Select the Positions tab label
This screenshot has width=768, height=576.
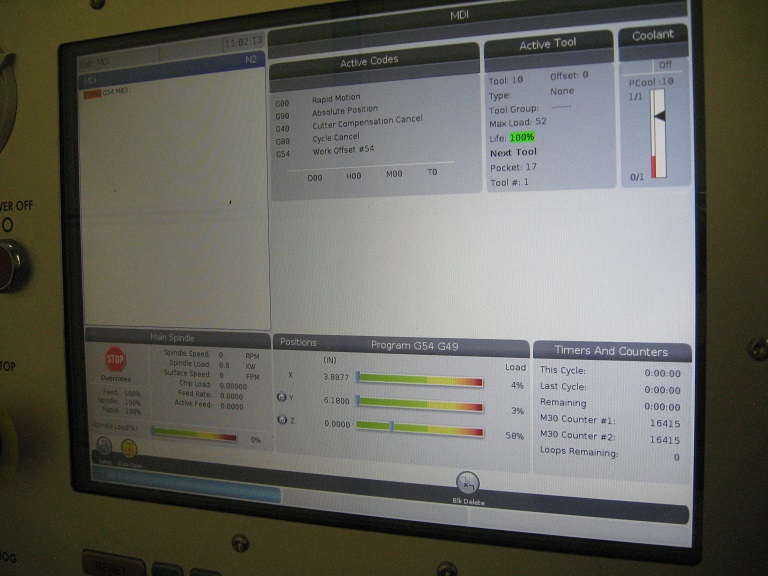(298, 342)
